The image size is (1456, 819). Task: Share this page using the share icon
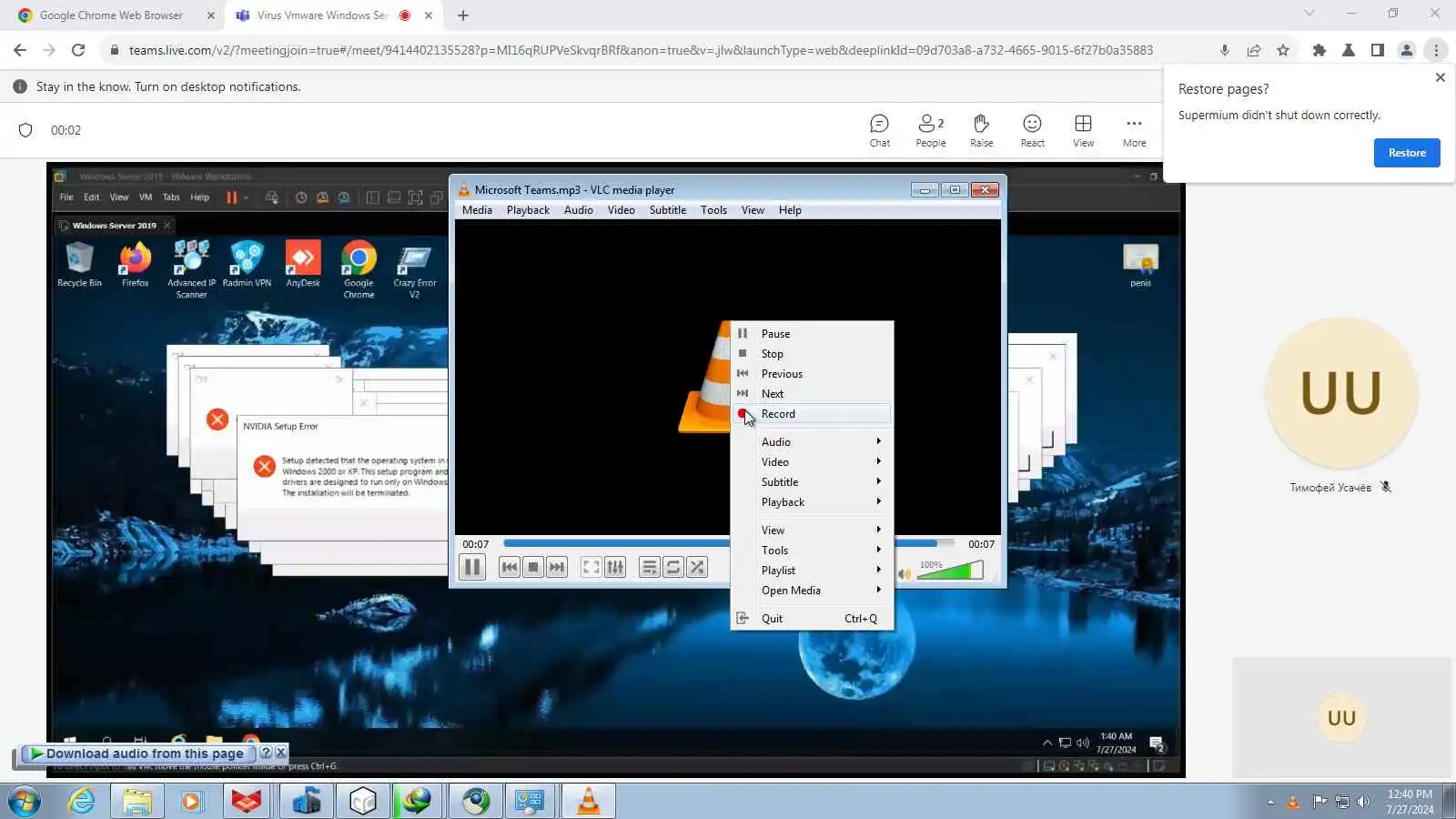(x=1254, y=50)
